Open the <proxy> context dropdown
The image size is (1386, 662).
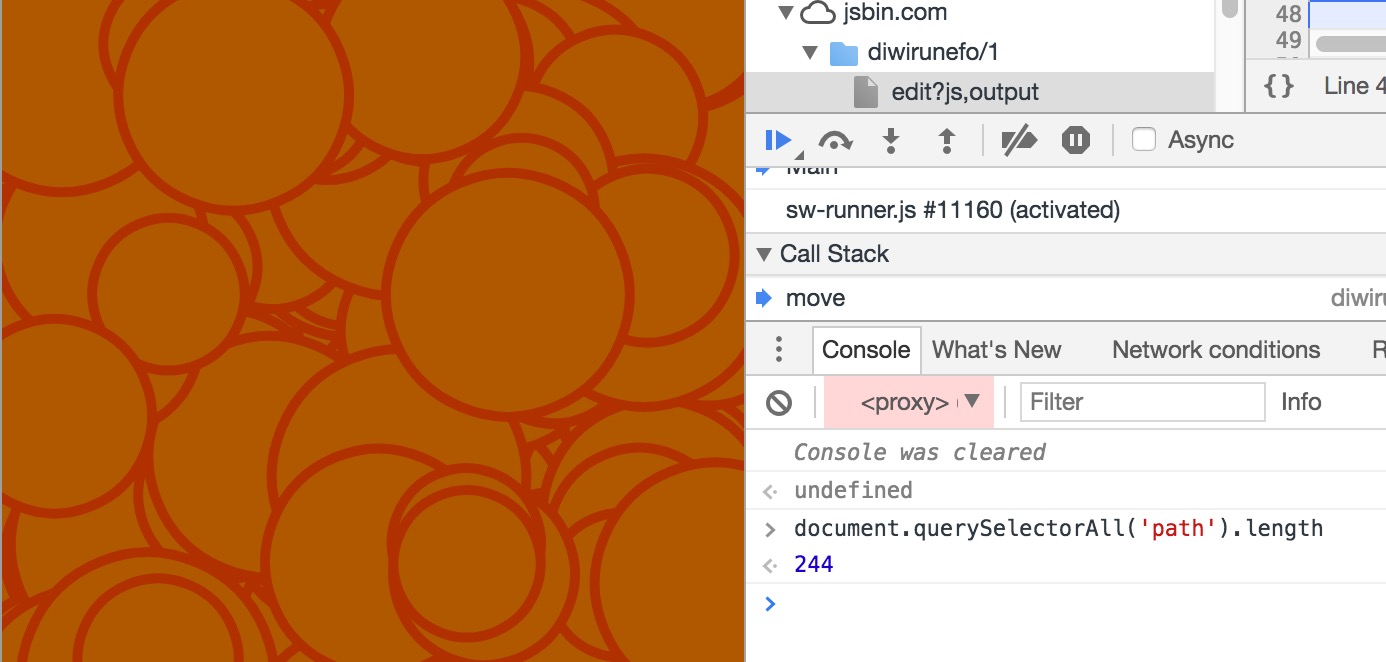[x=909, y=402]
